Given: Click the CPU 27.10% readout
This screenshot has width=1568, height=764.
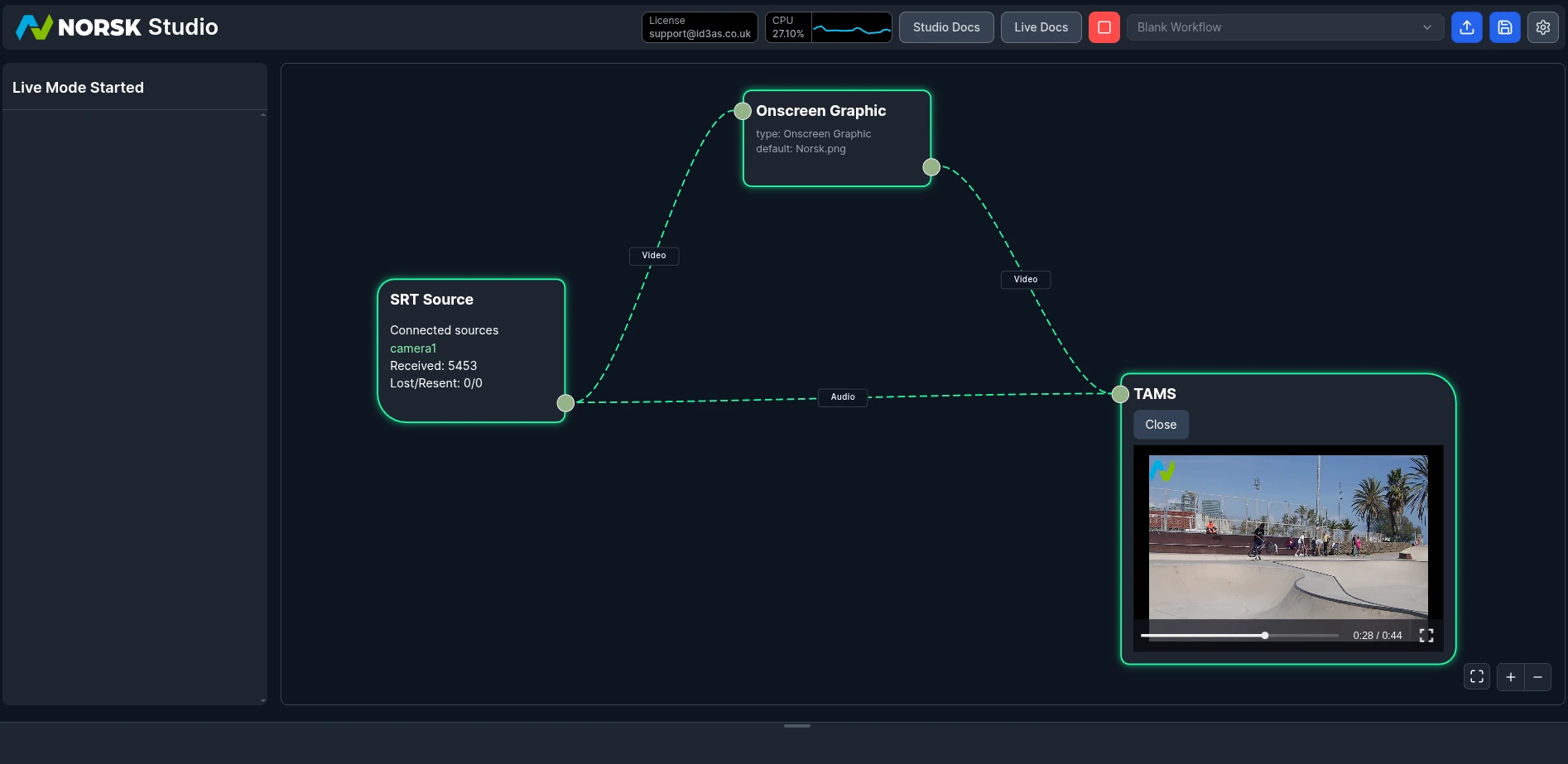Looking at the screenshot, I should 788,27.
